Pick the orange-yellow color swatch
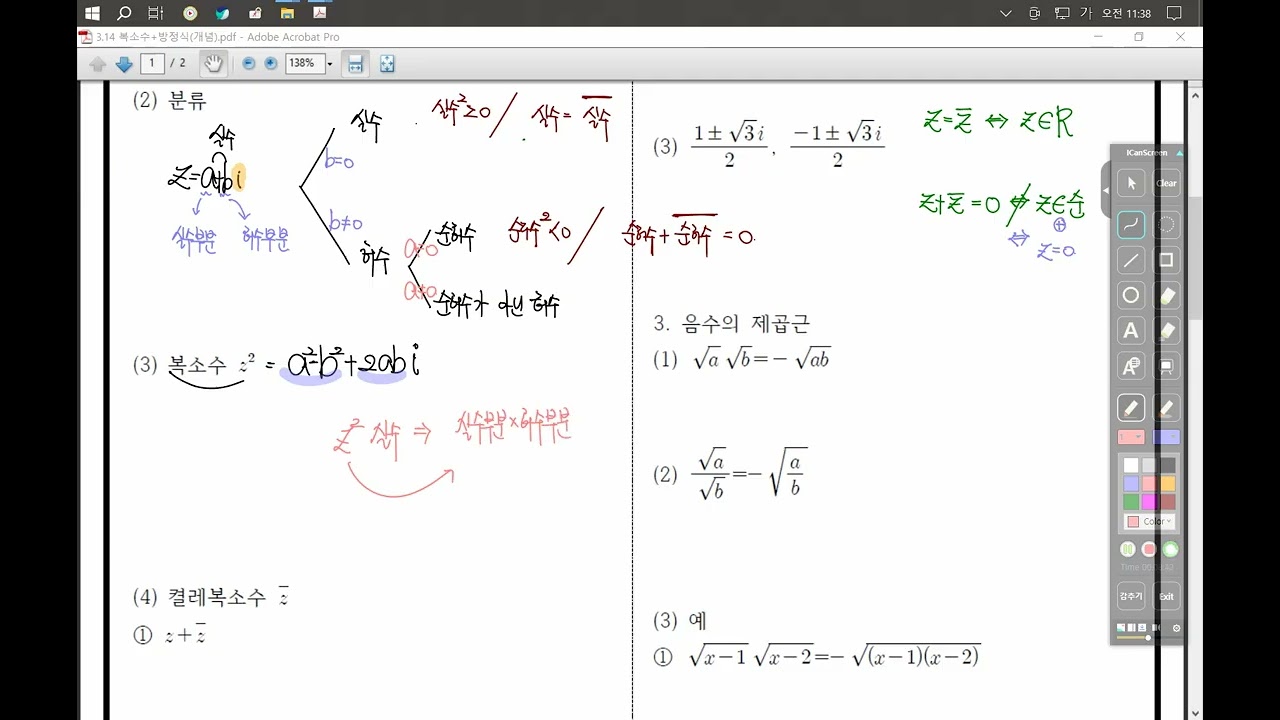 [x=1168, y=483]
